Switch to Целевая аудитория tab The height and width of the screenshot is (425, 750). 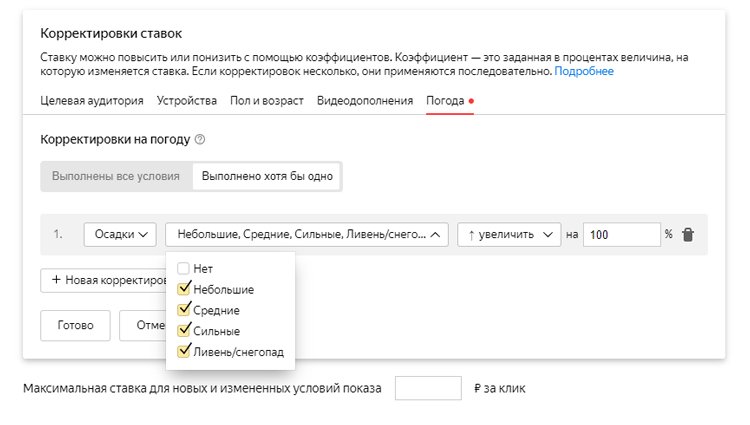coord(92,101)
